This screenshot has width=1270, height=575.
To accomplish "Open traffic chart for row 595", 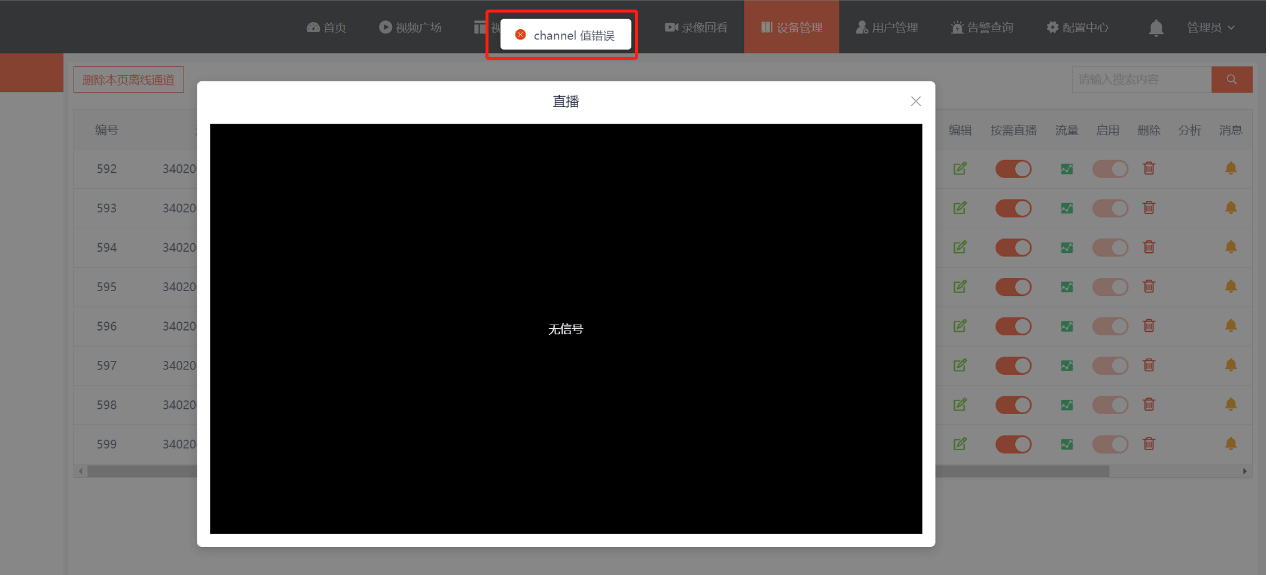I will pyautogui.click(x=1067, y=287).
